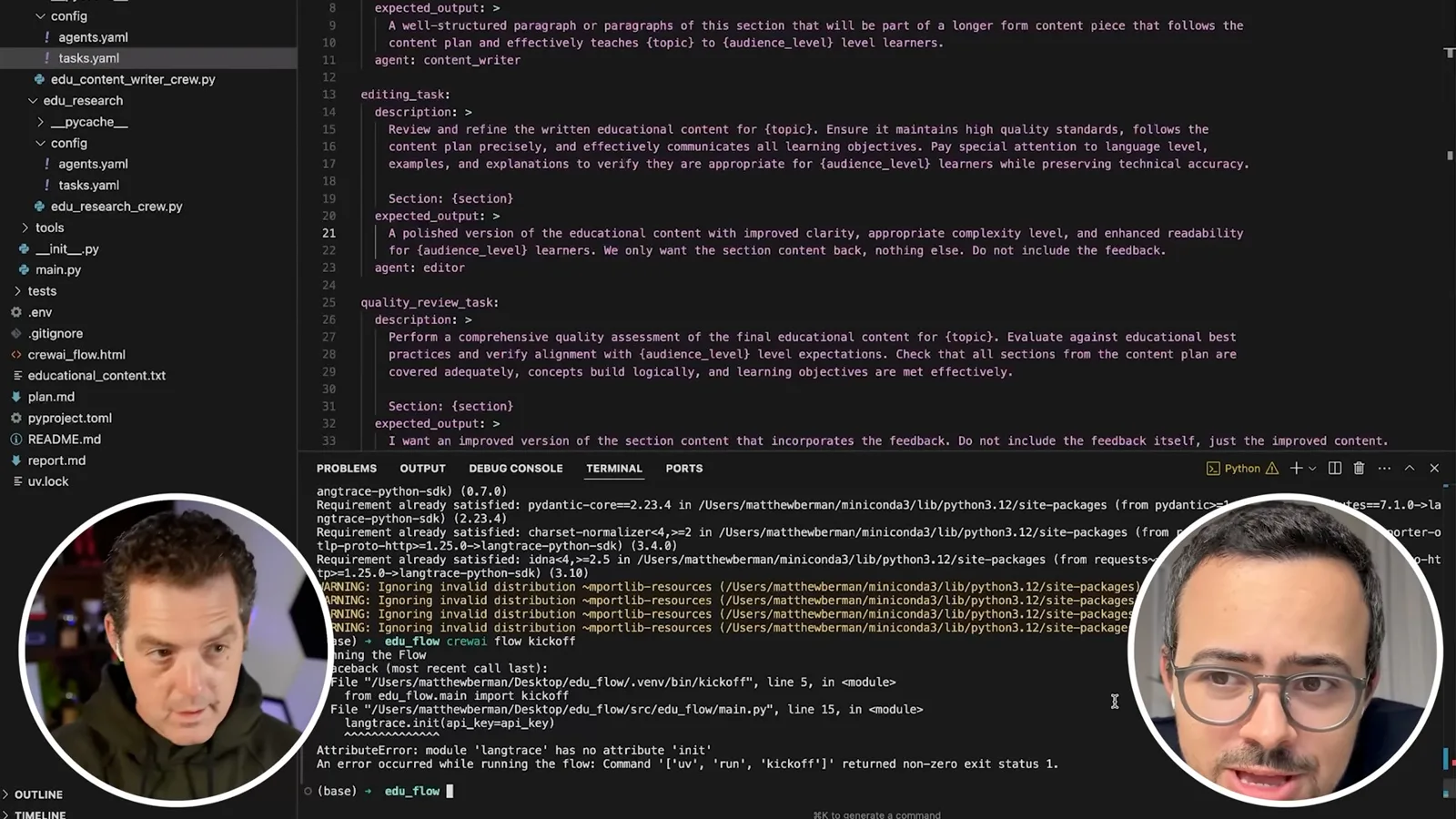Click the terminal prompt input after edu_flow

[x=450, y=791]
